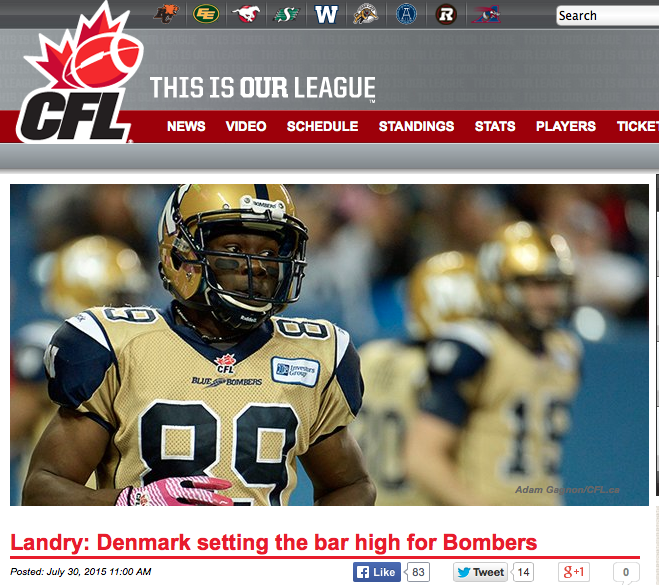Open the SCHEDULE menu item

322,126
